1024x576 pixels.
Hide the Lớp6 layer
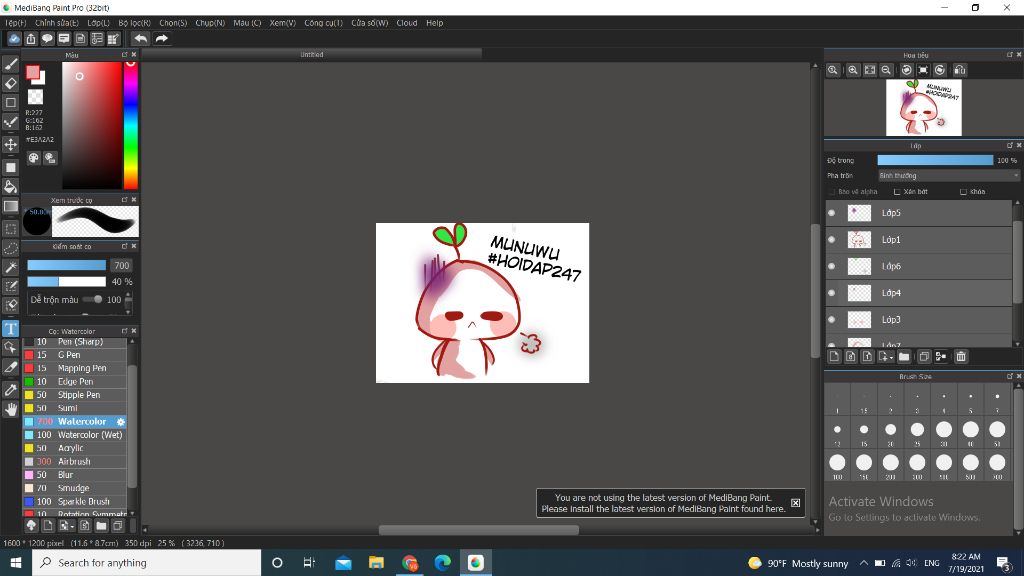tap(831, 266)
